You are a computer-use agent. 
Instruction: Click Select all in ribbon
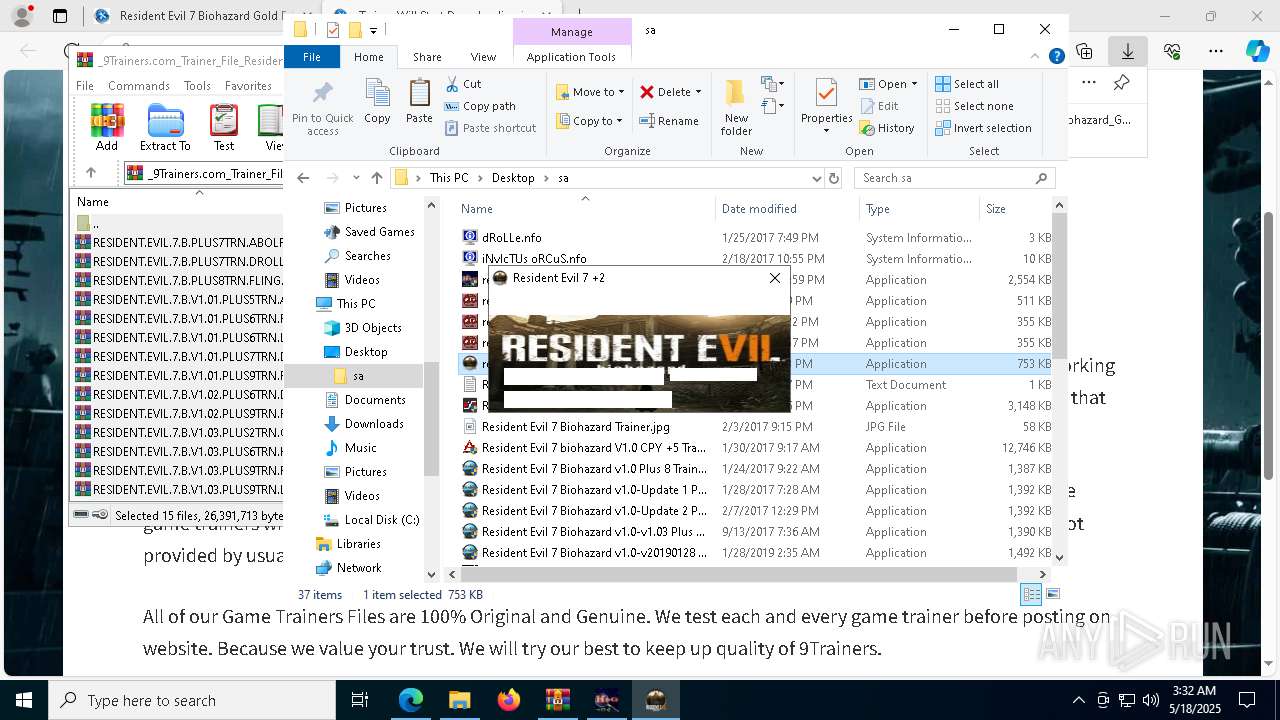967,84
